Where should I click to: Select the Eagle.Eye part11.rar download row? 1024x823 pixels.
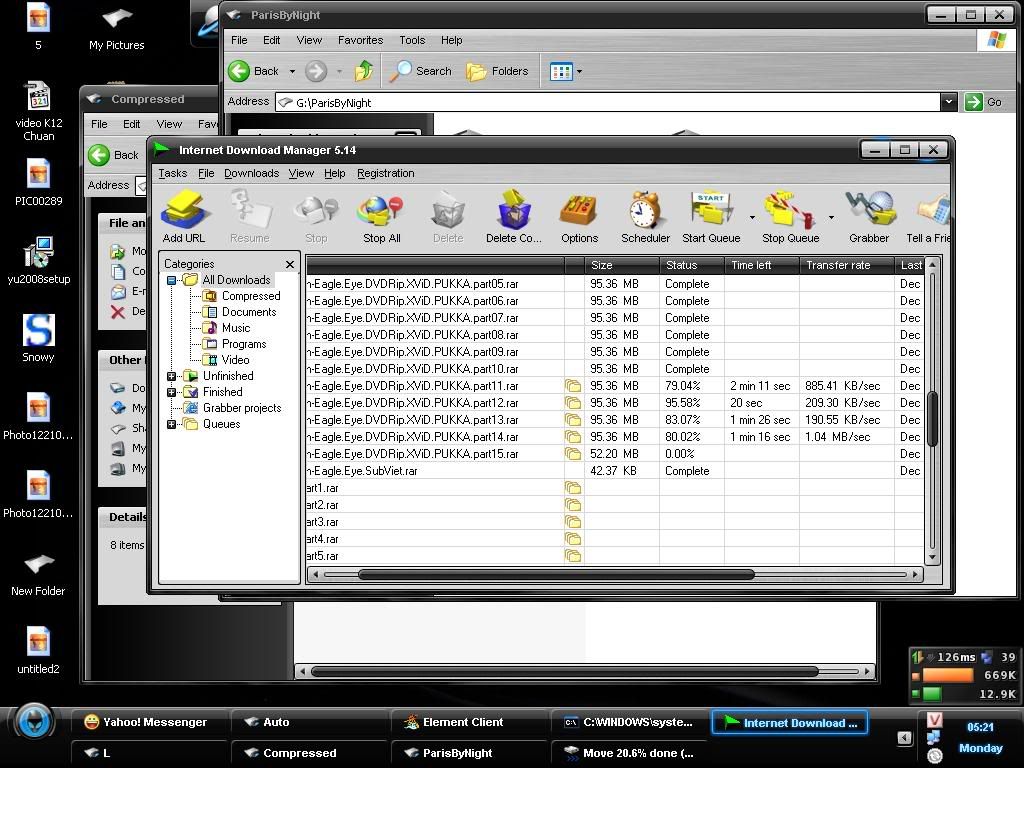(614, 386)
